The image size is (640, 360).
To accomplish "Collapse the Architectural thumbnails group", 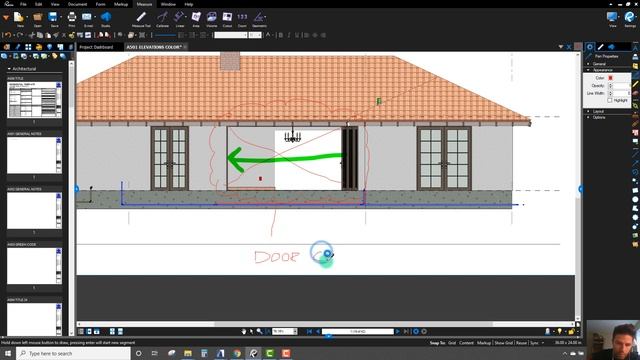I will point(9,69).
